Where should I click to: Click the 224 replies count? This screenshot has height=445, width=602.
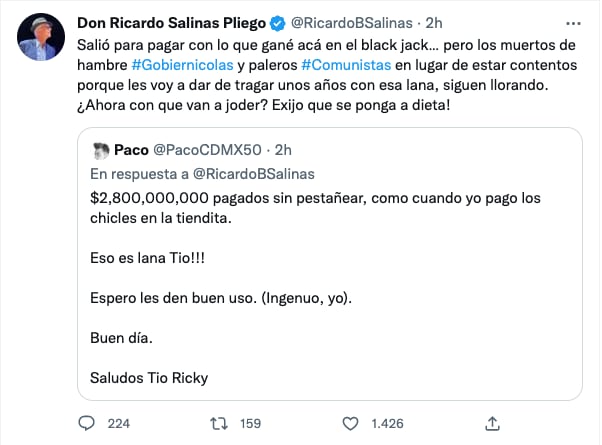119,423
